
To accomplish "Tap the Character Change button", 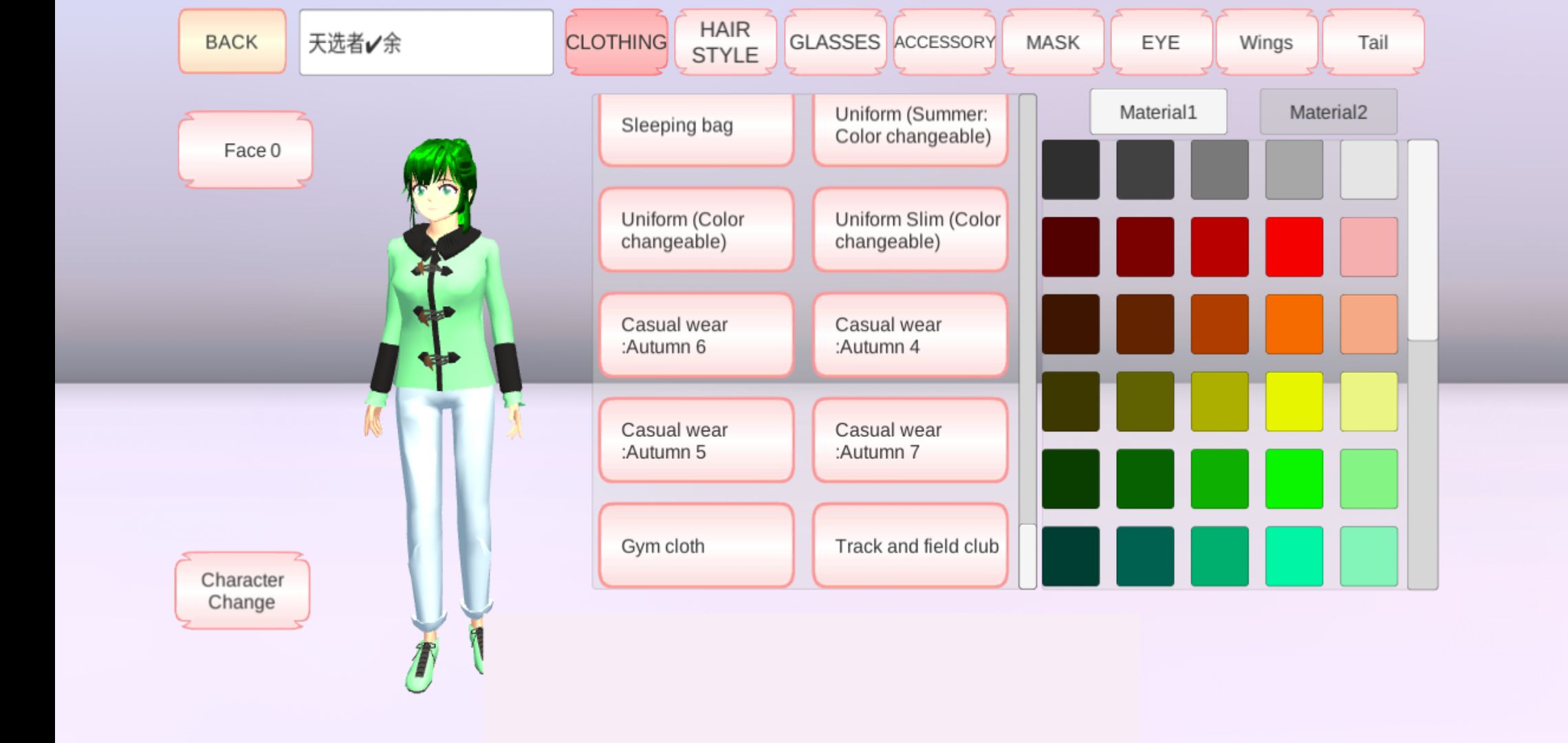I will pos(242,591).
